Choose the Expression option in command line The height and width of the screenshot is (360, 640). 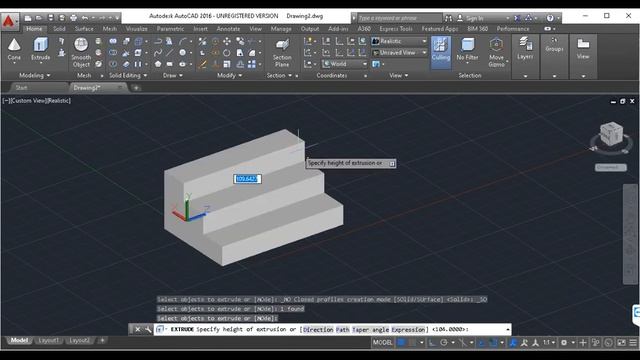tap(408, 329)
